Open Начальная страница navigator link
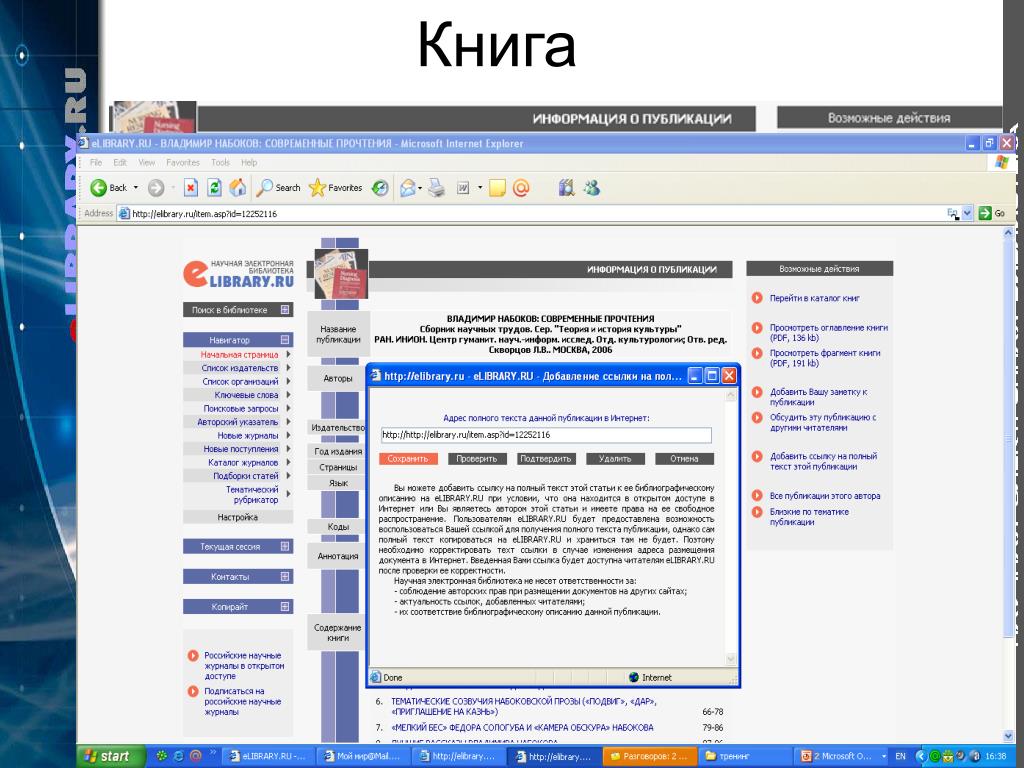This screenshot has width=1024, height=768. (239, 355)
